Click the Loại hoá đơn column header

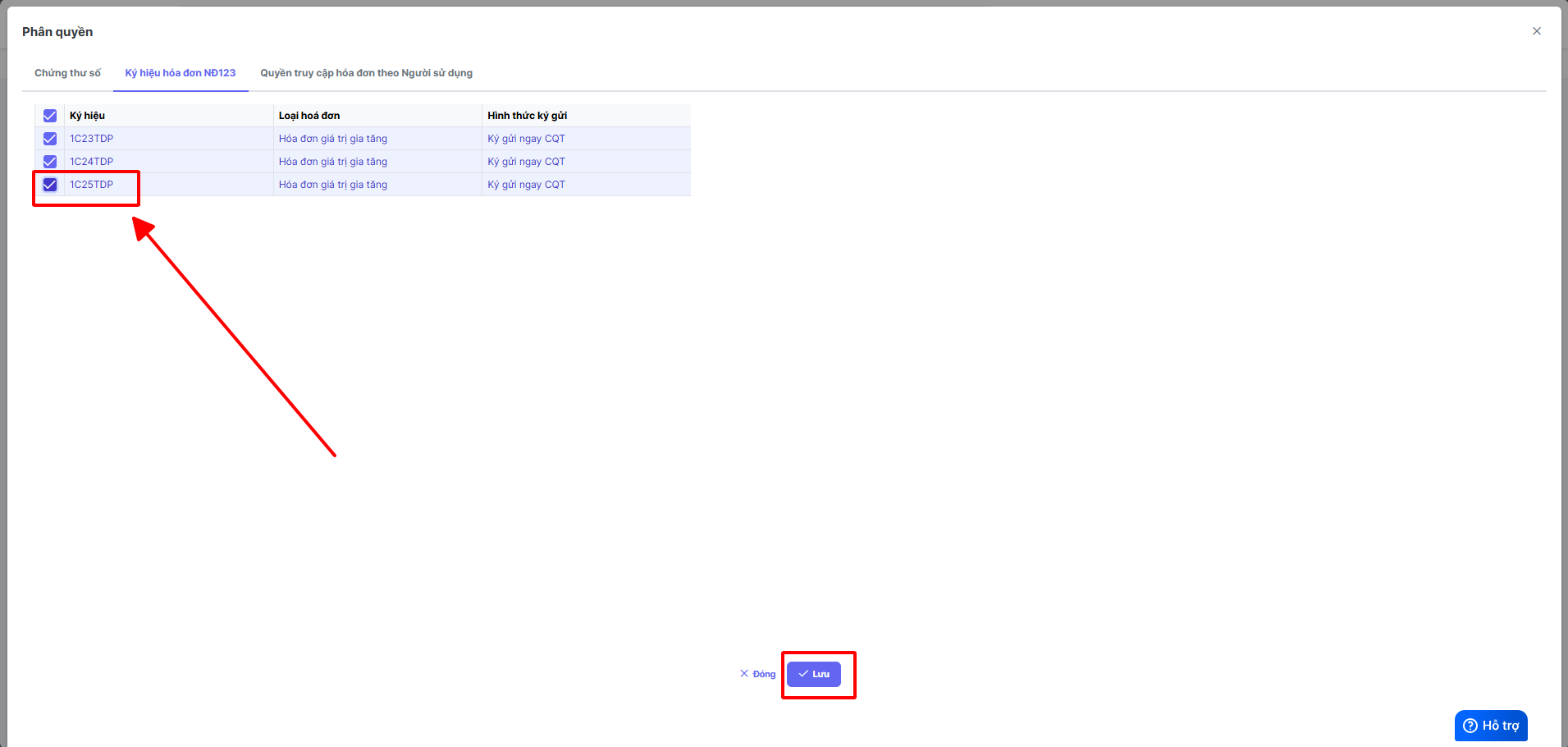(x=309, y=116)
